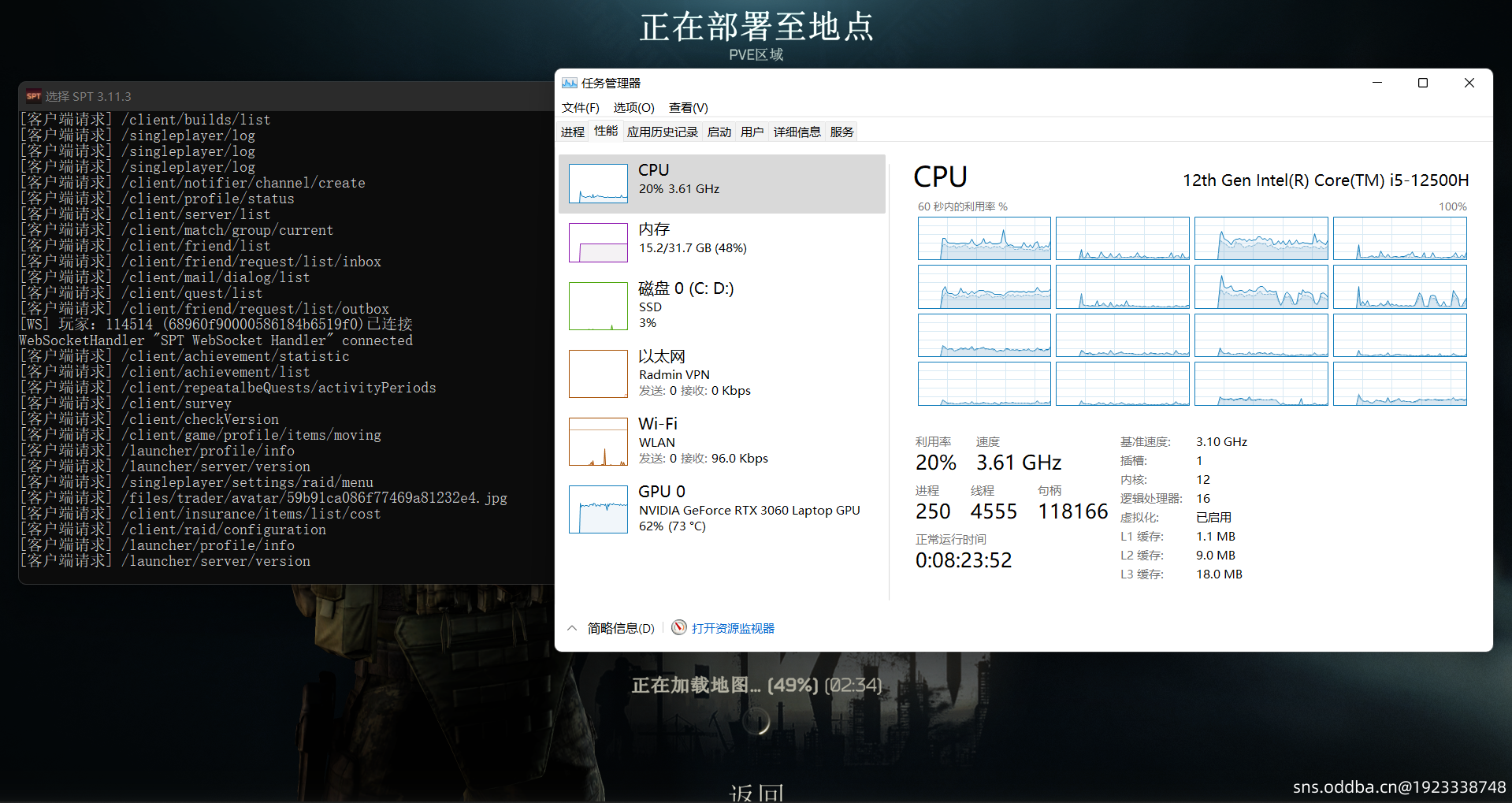Select the GPU 0 mini graph
1512x803 pixels.
click(x=598, y=509)
